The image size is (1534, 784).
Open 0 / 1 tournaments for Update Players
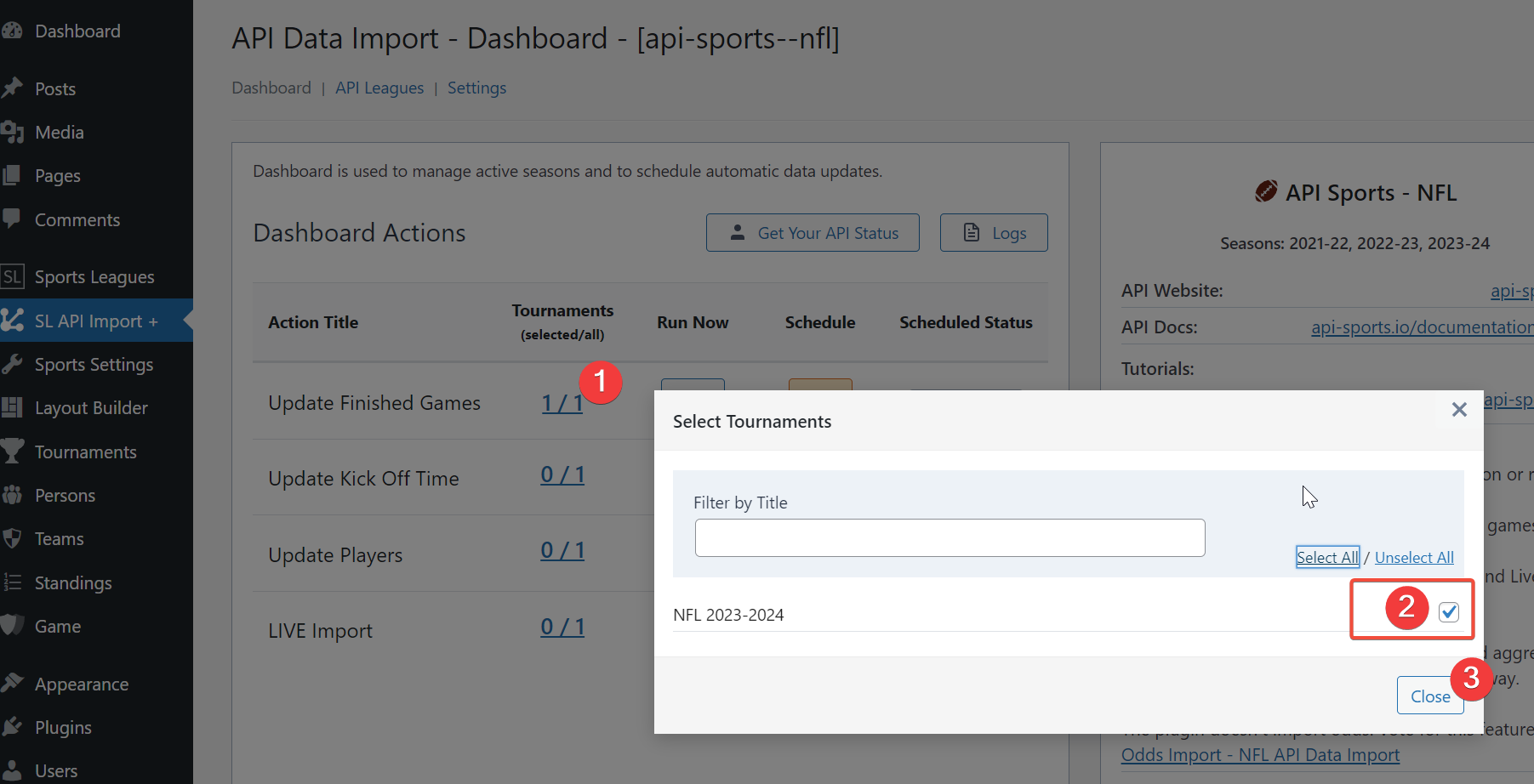pos(562,550)
